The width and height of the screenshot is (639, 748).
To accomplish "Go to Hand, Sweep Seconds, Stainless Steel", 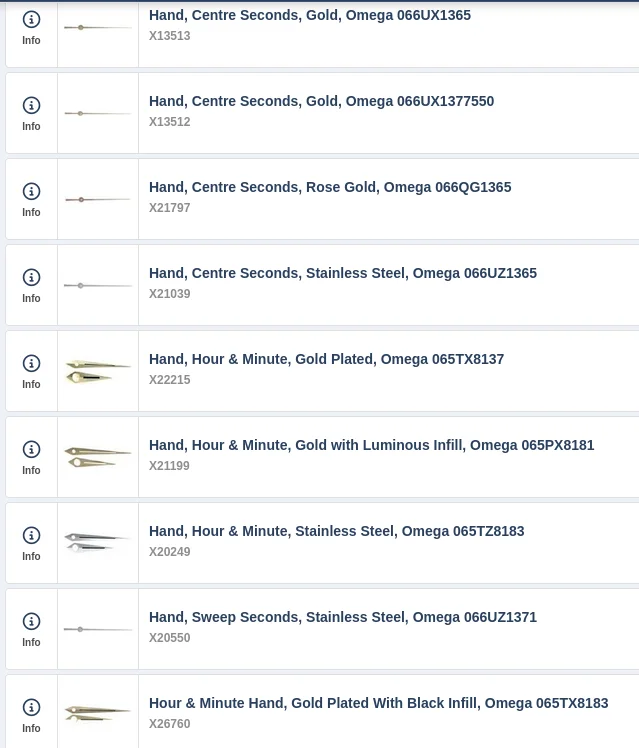I will (x=342, y=617).
